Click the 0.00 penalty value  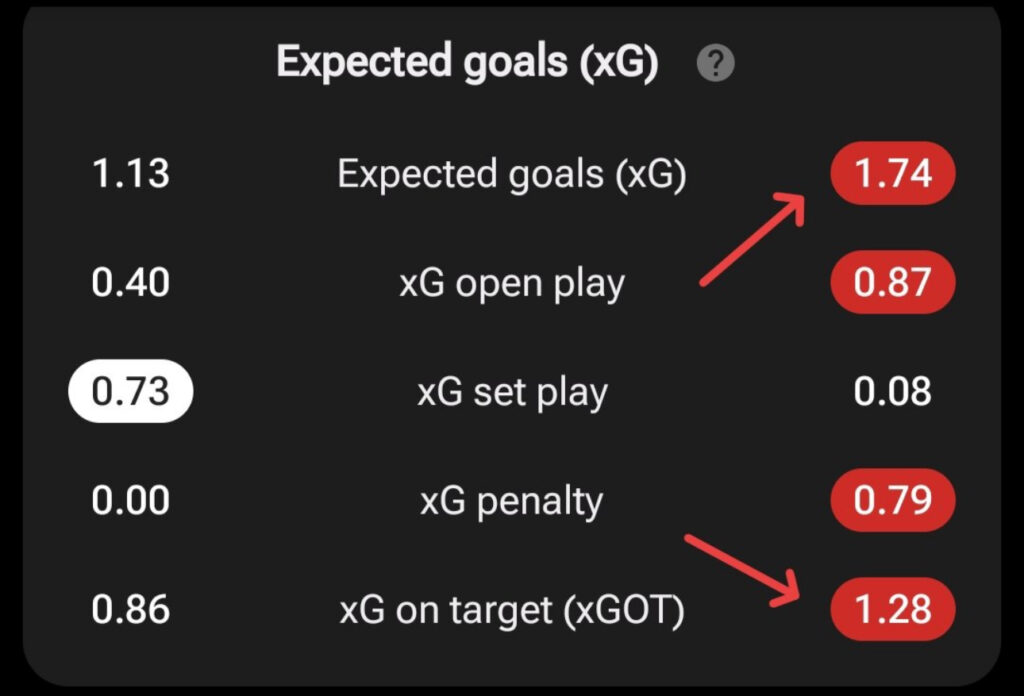[x=130, y=499]
